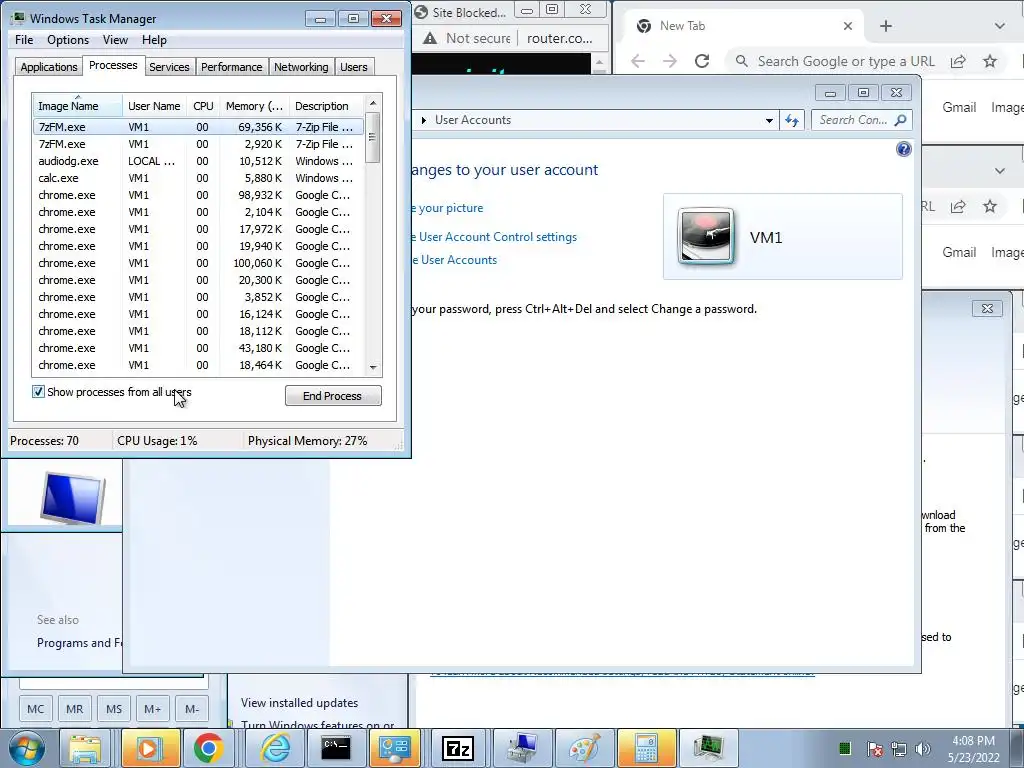This screenshot has width=1024, height=768.
Task: Open Windows Explorer from taskbar
Action: pyautogui.click(x=86, y=748)
